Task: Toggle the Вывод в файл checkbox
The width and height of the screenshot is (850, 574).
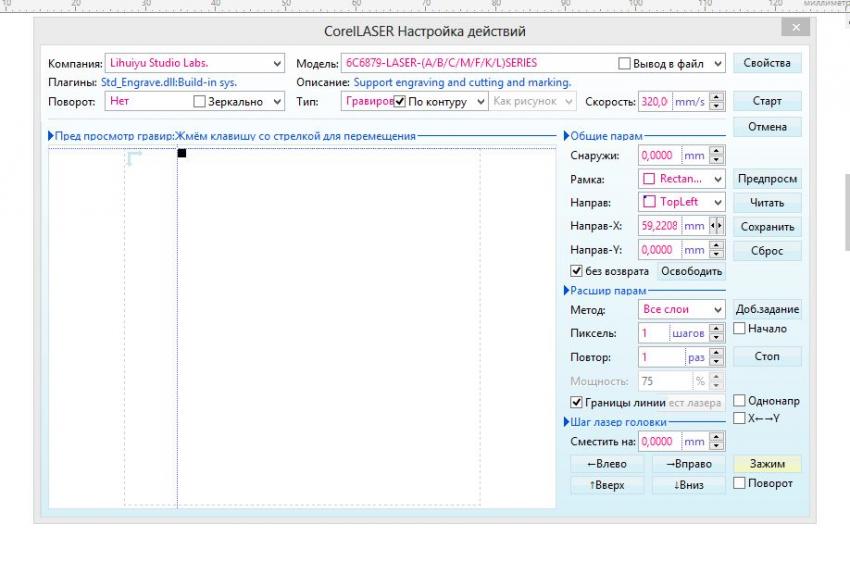Action: (625, 64)
